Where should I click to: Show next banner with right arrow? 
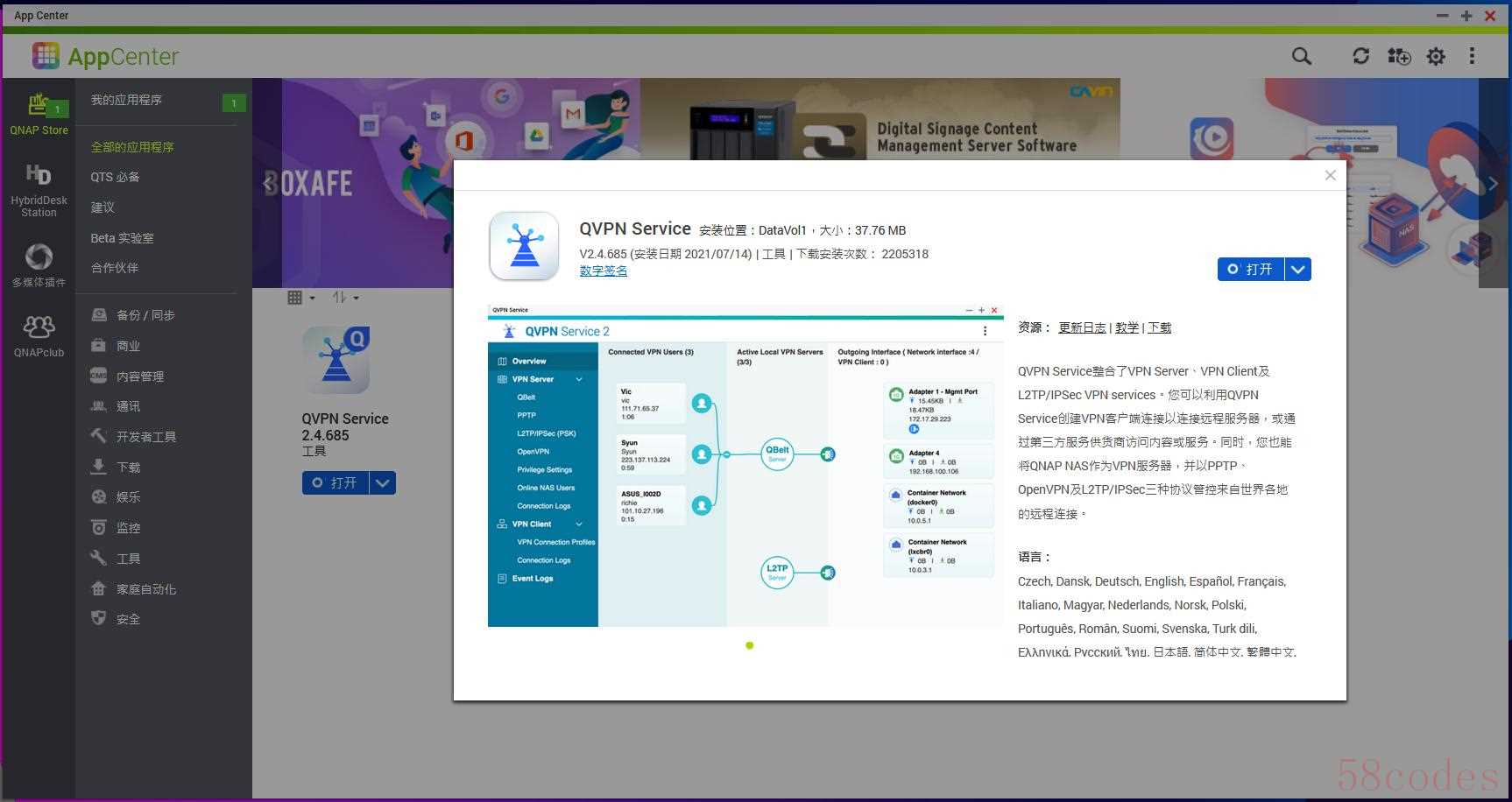1493,183
